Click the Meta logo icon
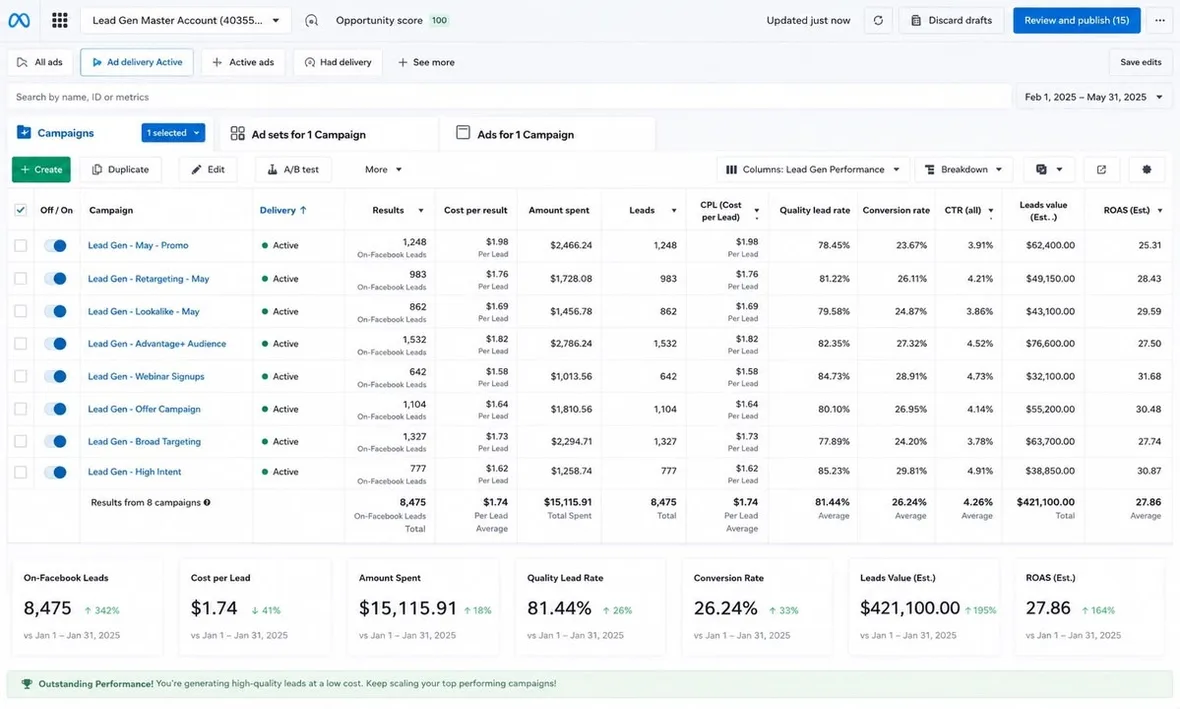 tap(19, 20)
